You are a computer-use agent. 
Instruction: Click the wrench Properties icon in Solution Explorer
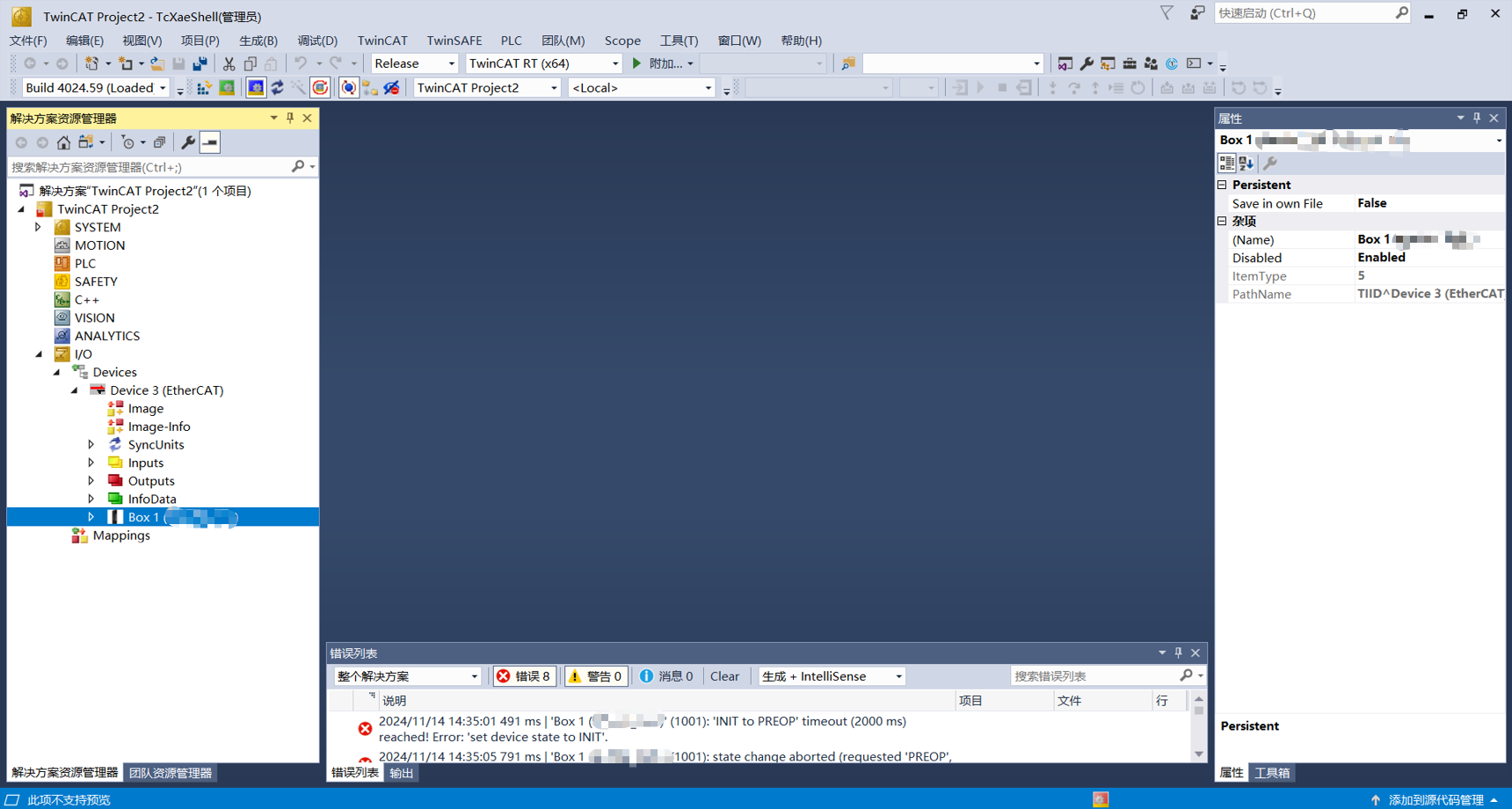[x=187, y=142]
